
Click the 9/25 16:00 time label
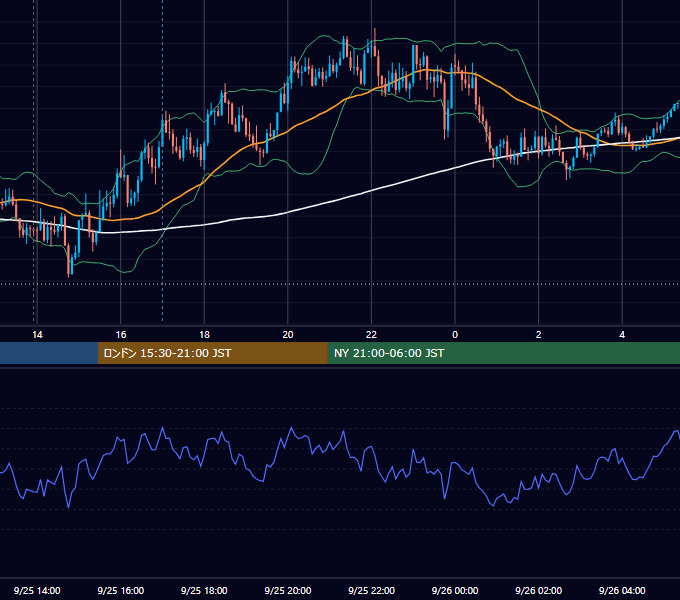coord(121,590)
